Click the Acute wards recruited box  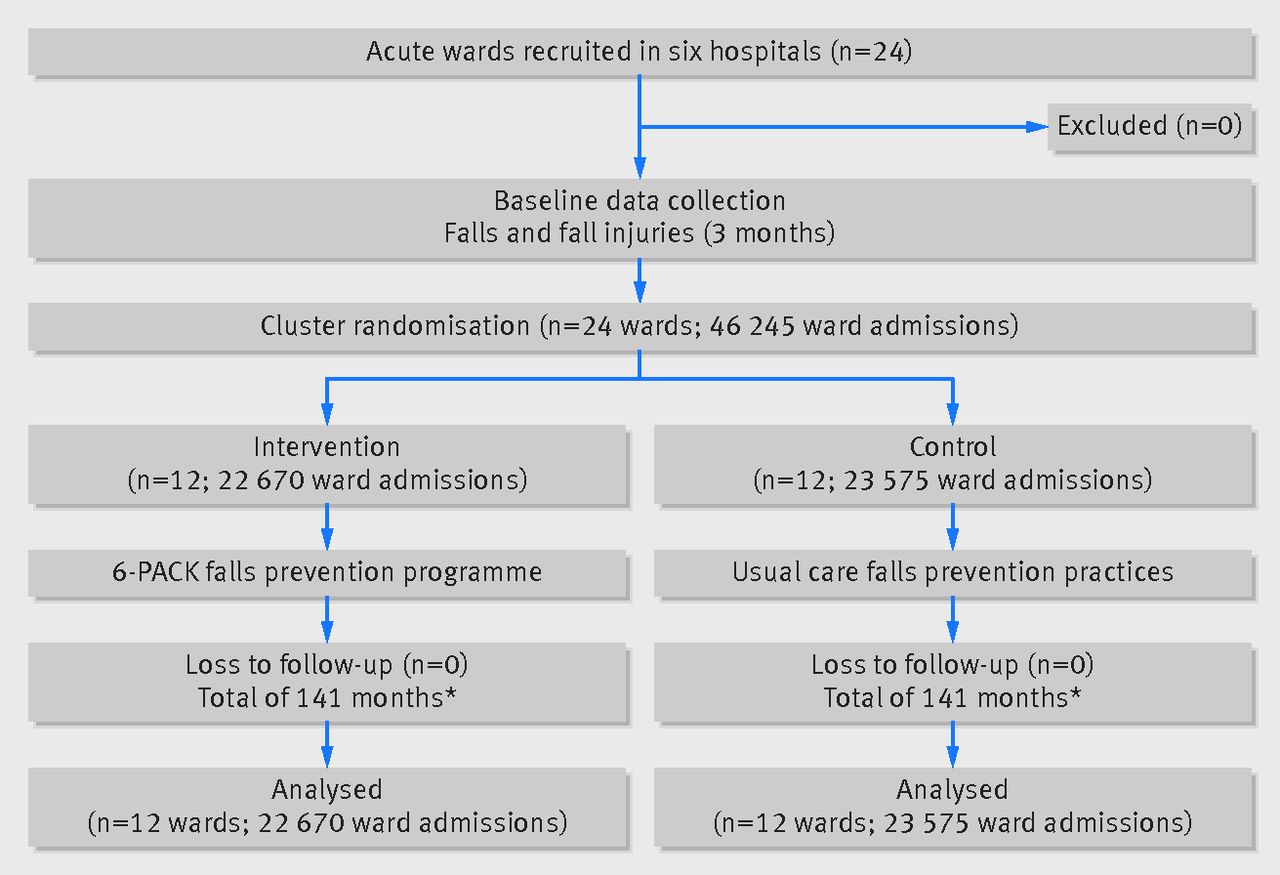click(639, 51)
